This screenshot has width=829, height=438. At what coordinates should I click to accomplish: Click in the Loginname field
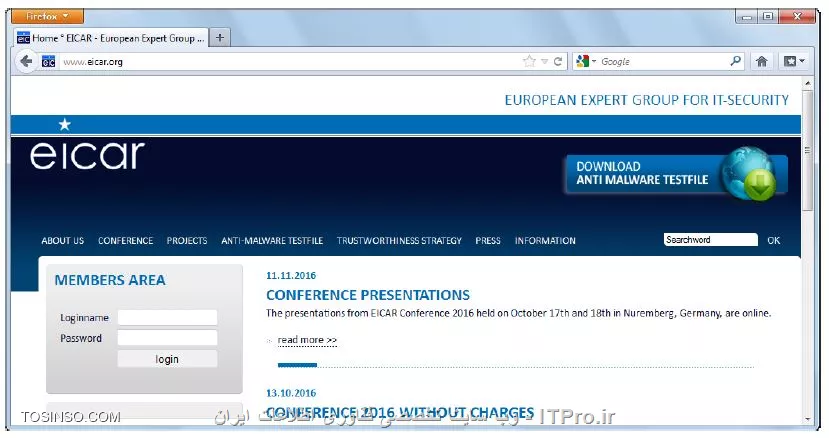(x=167, y=317)
